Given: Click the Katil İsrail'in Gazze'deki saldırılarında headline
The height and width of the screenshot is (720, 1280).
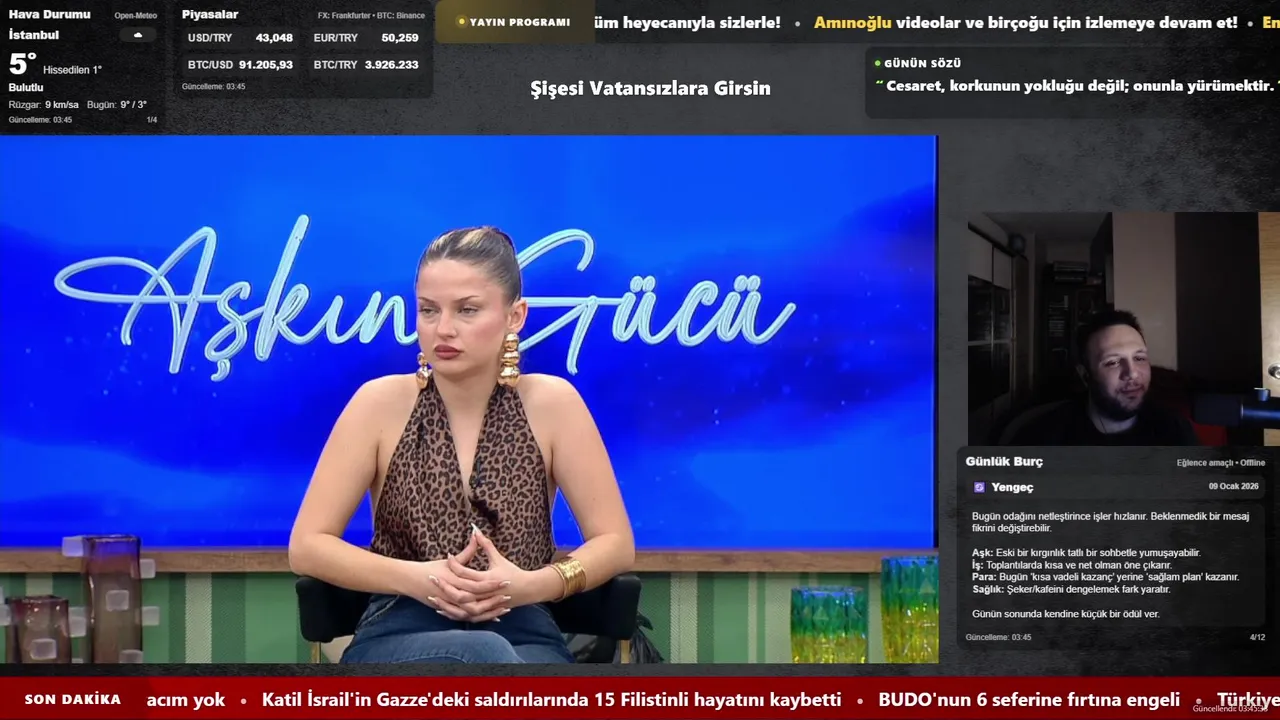Looking at the screenshot, I should (551, 700).
